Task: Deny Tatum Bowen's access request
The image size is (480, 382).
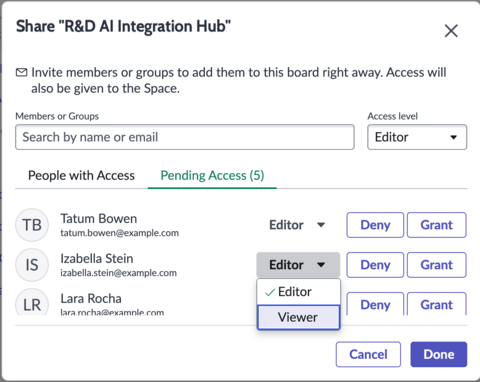Action: point(375,225)
